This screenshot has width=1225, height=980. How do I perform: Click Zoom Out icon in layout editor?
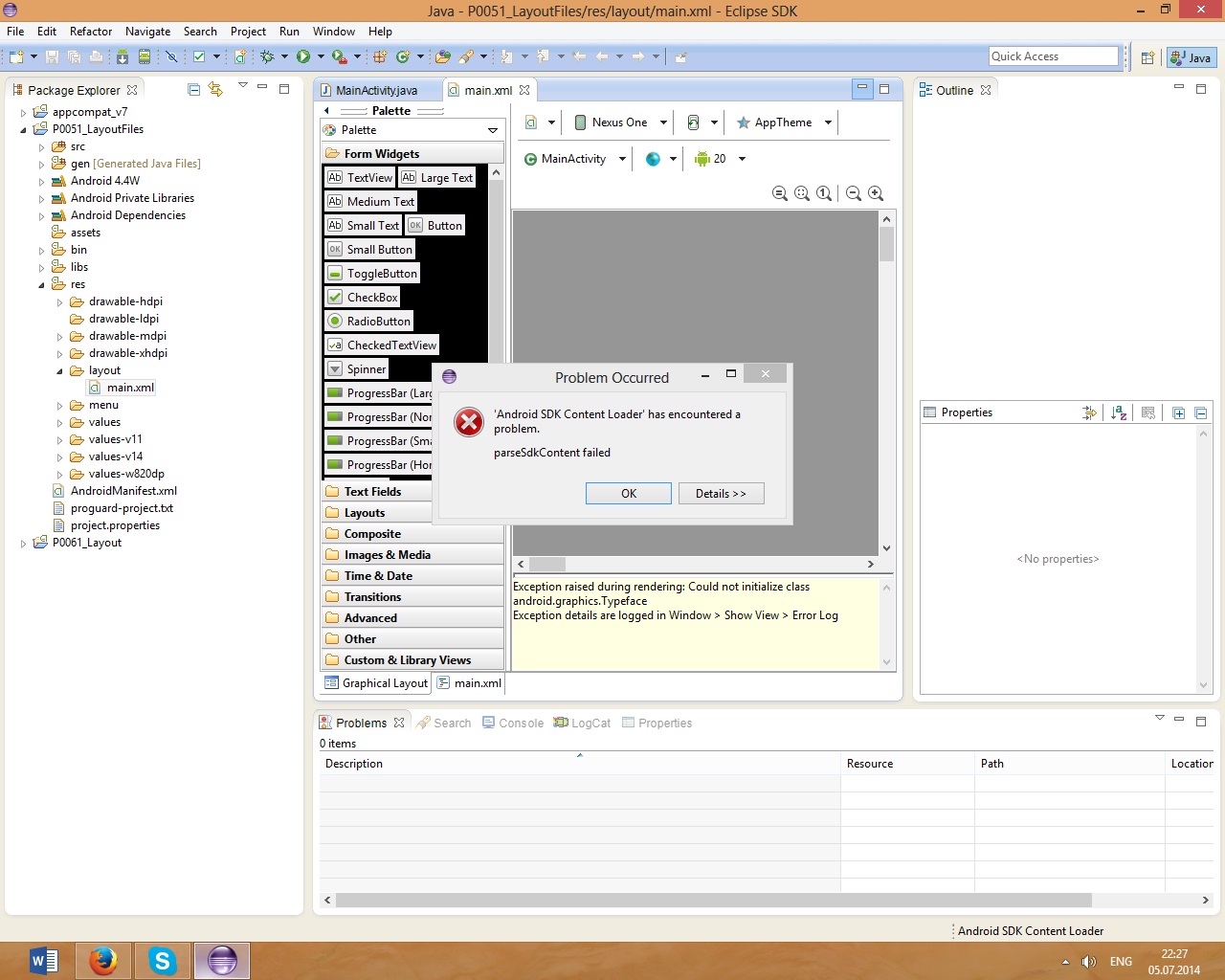(x=854, y=193)
